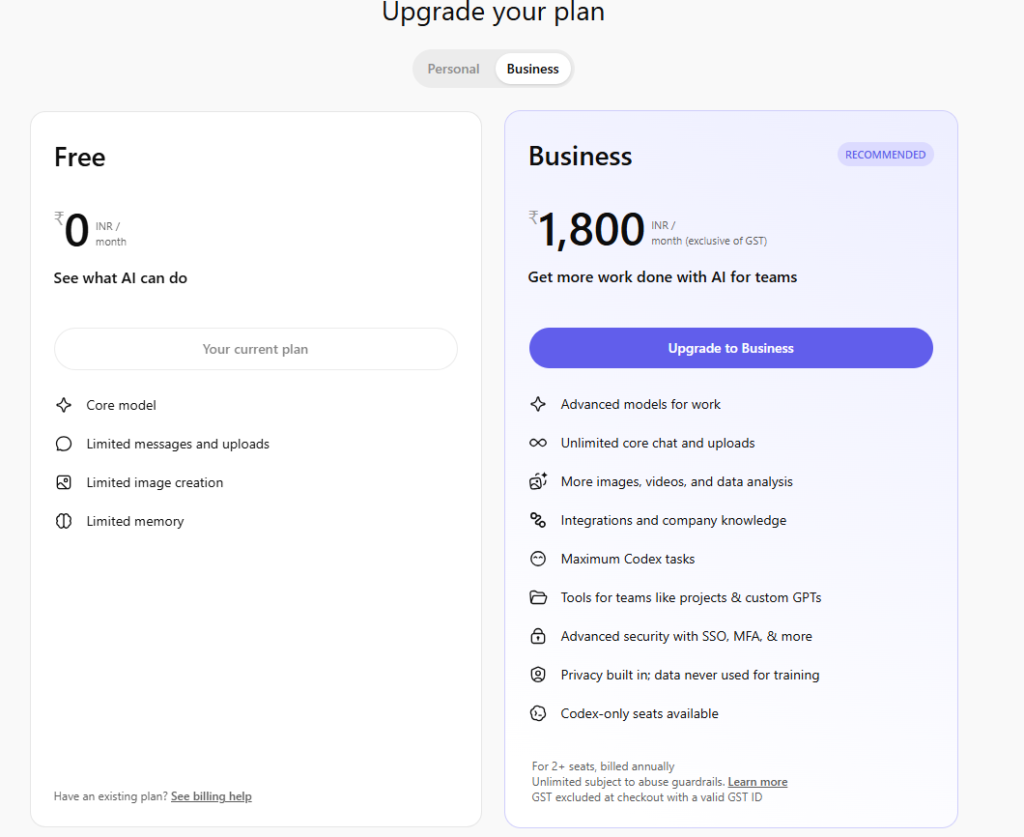The image size is (1024, 837).
Task: Click the folder icon for team tools
Action: pyautogui.click(x=538, y=597)
